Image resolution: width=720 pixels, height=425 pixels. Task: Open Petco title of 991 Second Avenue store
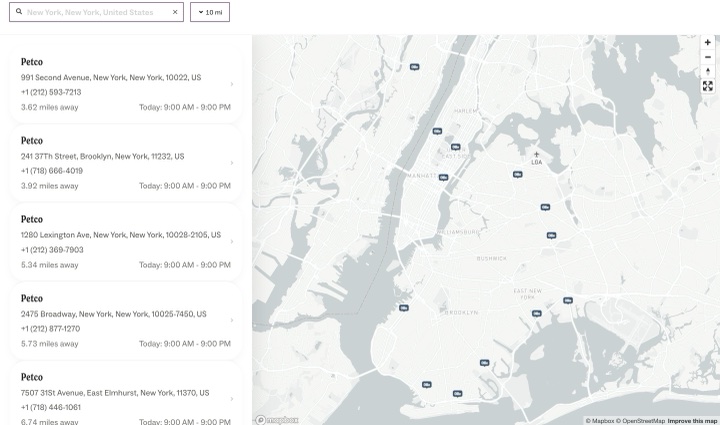(x=32, y=62)
